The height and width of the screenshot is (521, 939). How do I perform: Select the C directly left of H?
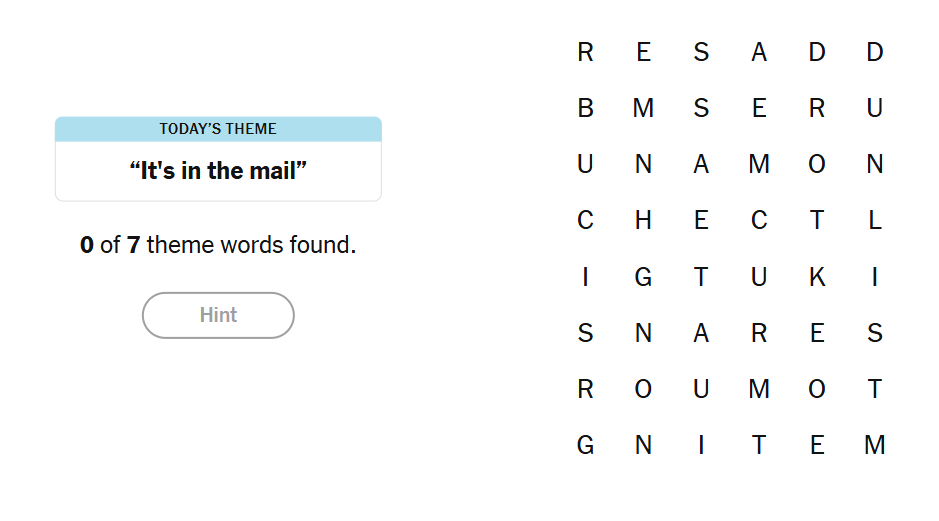(585, 221)
